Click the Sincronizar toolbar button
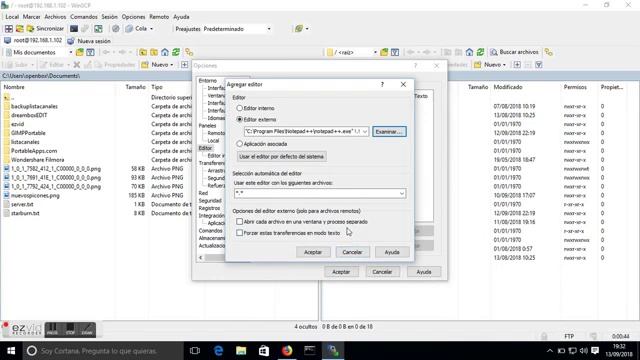 [45, 29]
